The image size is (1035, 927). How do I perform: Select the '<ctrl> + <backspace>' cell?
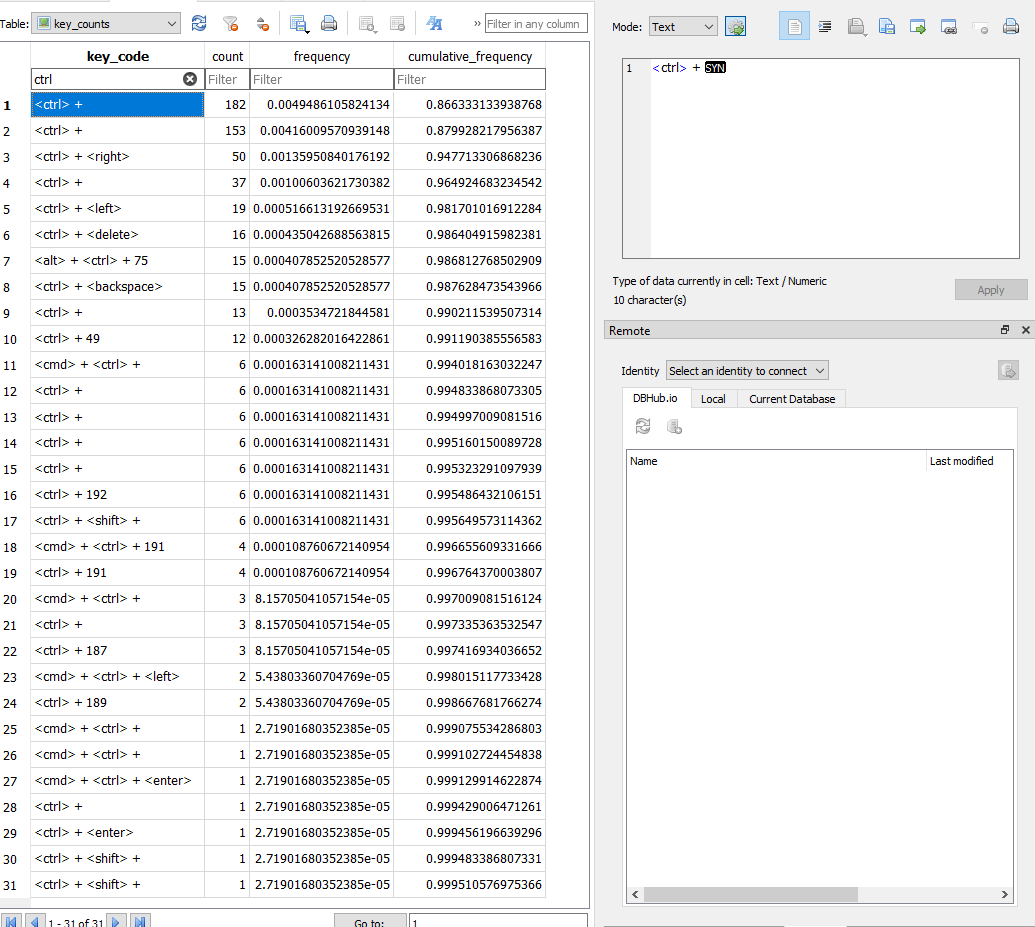coord(117,287)
